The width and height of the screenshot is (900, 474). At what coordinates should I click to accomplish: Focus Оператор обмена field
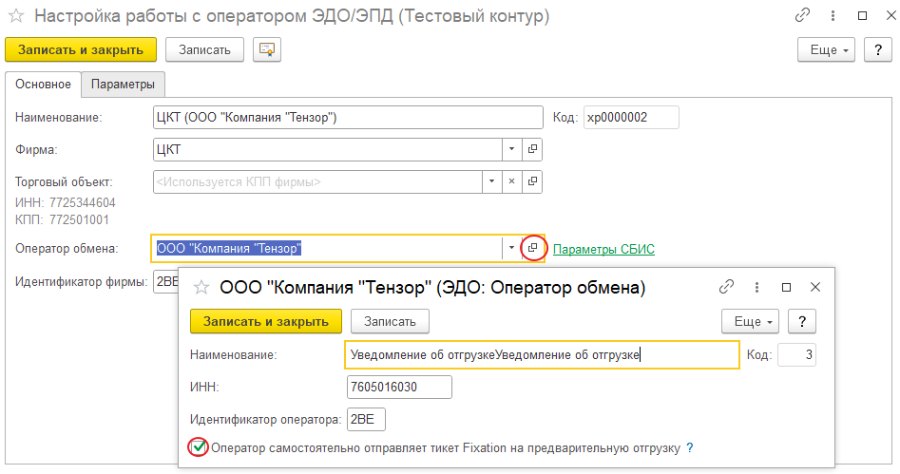coord(327,248)
